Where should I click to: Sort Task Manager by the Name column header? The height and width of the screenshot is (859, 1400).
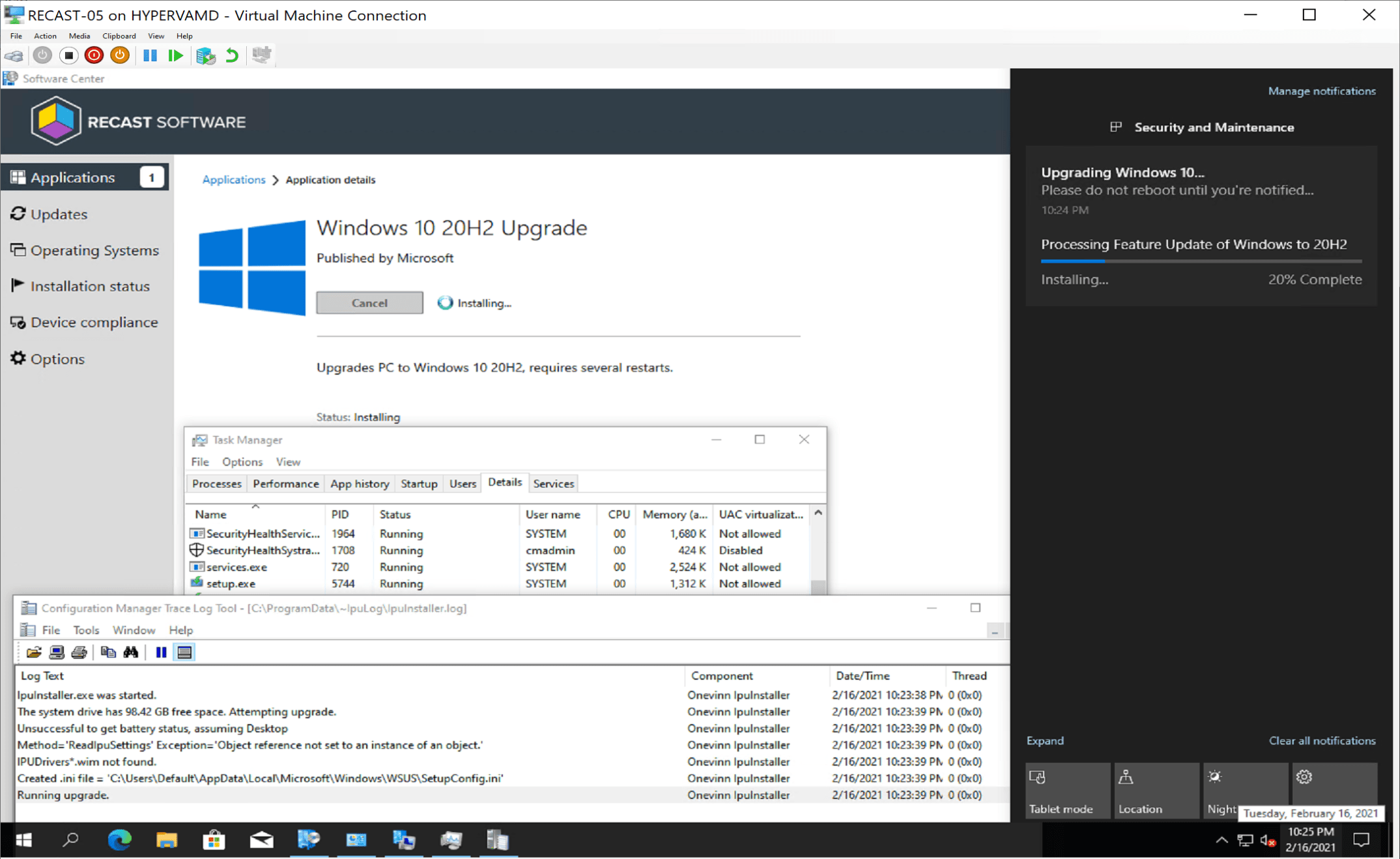(x=211, y=514)
